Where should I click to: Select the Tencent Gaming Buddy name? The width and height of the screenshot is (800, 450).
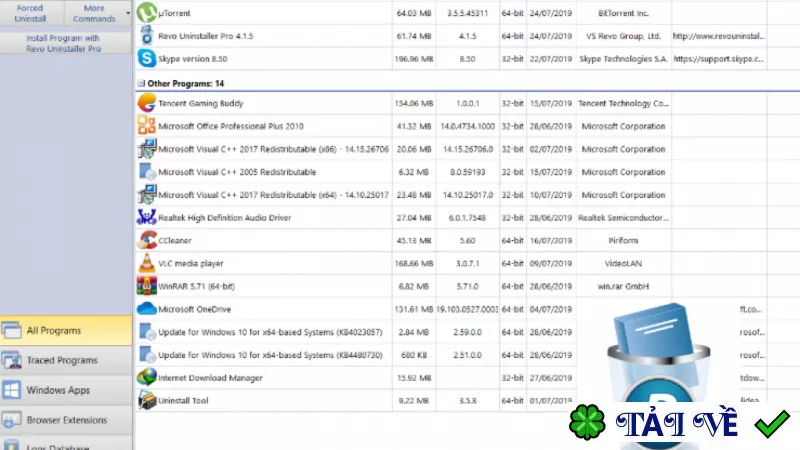201,103
